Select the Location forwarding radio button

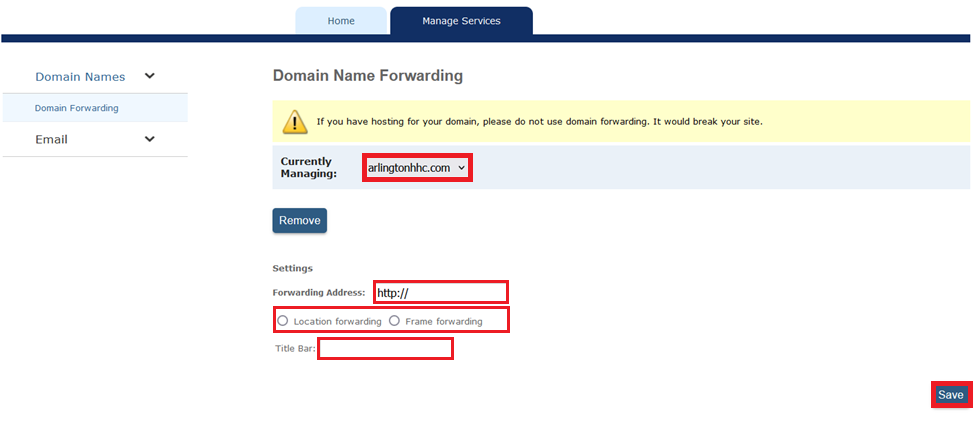pos(283,321)
